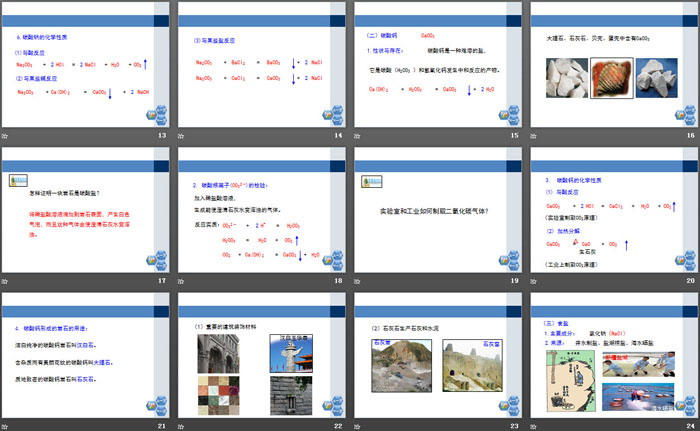The height and width of the screenshot is (431, 700).
Task: Click the animation star icon under slide 21
Action: 5,427
